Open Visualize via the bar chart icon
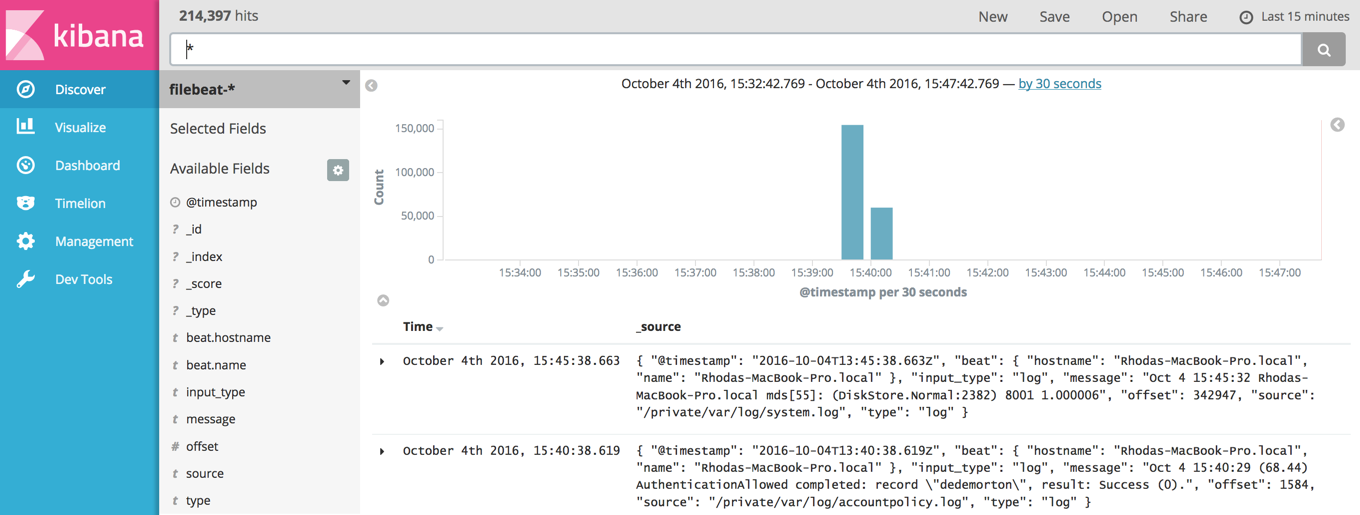Image resolution: width=1360 pixels, height=515 pixels. pos(26,127)
